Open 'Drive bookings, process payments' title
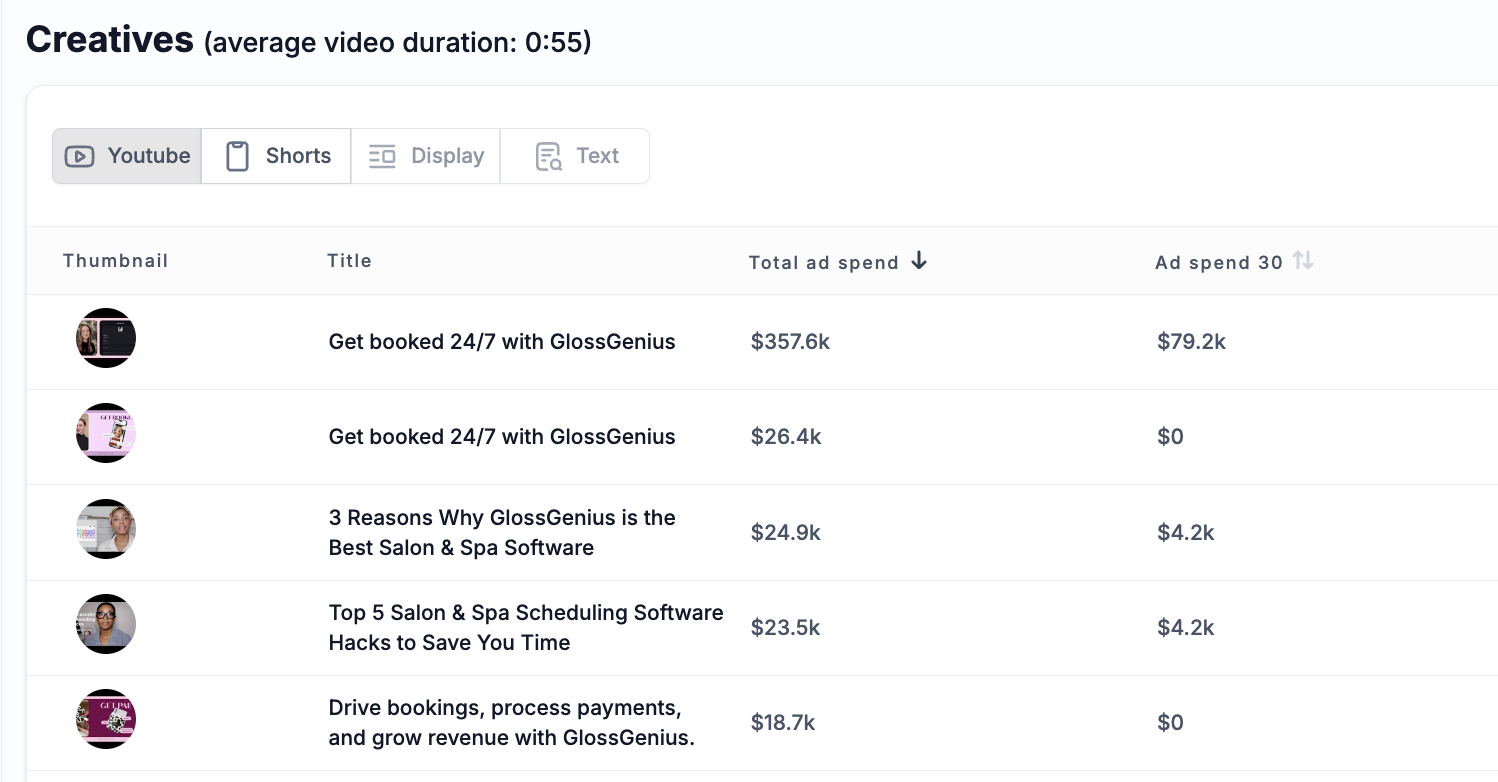The width and height of the screenshot is (1498, 782). [511, 723]
